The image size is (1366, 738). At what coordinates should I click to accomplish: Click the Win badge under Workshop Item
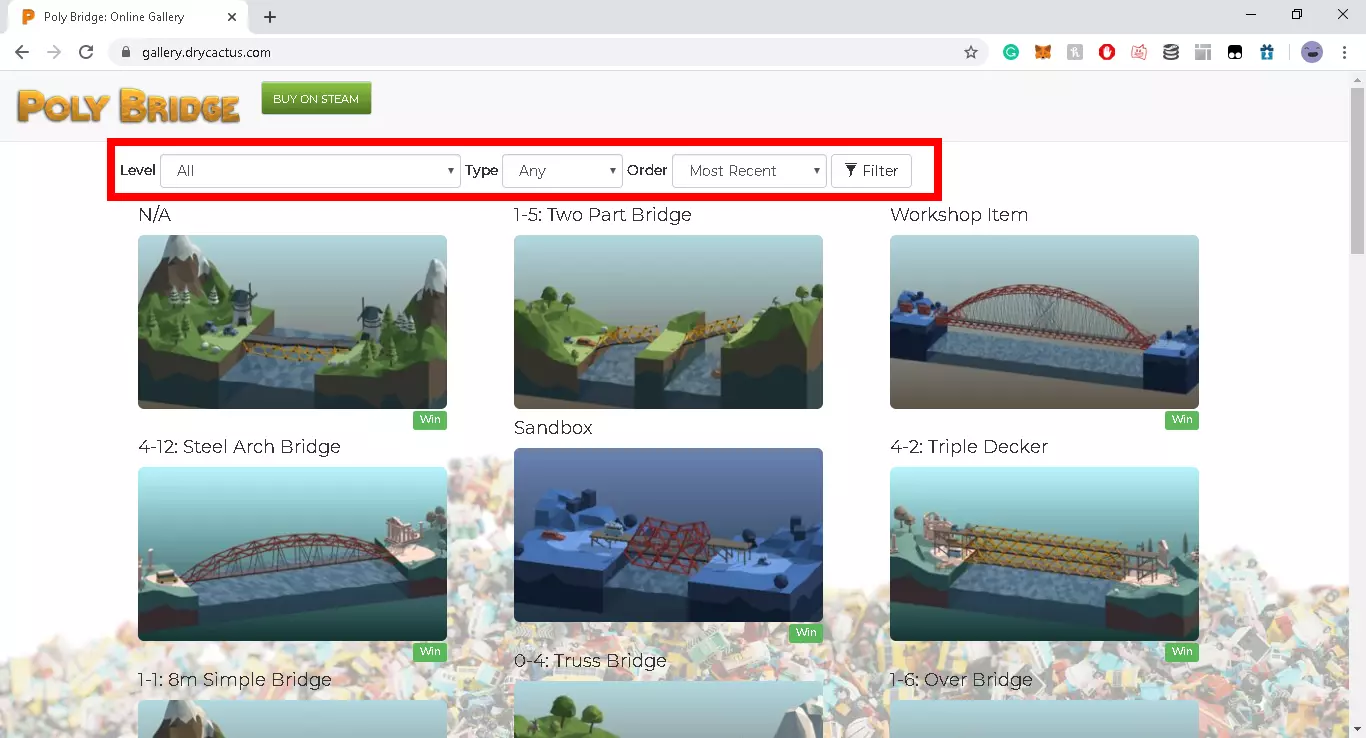pyautogui.click(x=1182, y=420)
